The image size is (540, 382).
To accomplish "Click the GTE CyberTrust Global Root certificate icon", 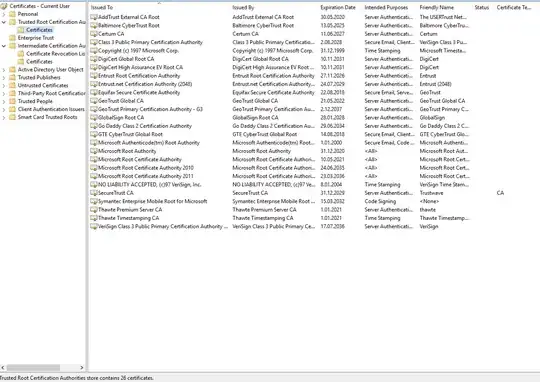I will pyautogui.click(x=94, y=134).
